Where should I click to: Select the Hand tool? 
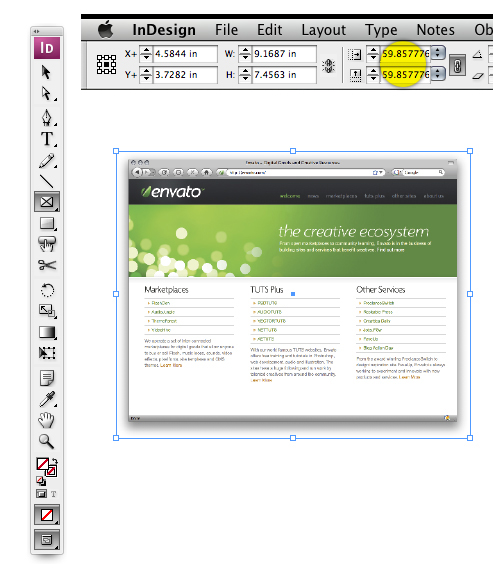click(46, 420)
